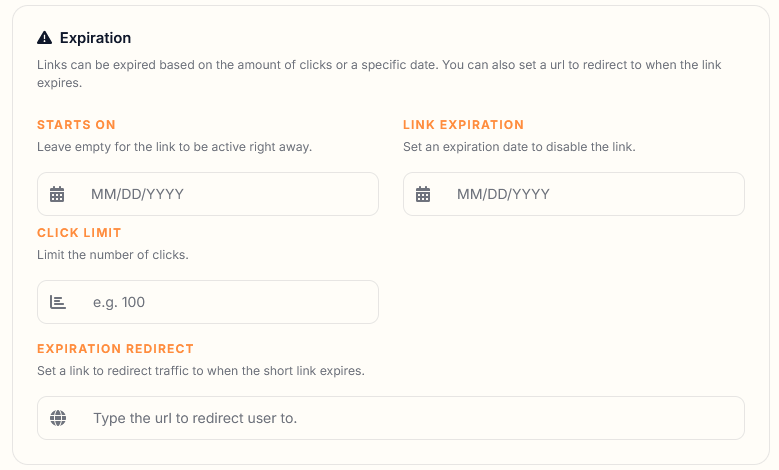This screenshot has width=779, height=470.
Task: Focus the Starts On date input
Action: 208,194
